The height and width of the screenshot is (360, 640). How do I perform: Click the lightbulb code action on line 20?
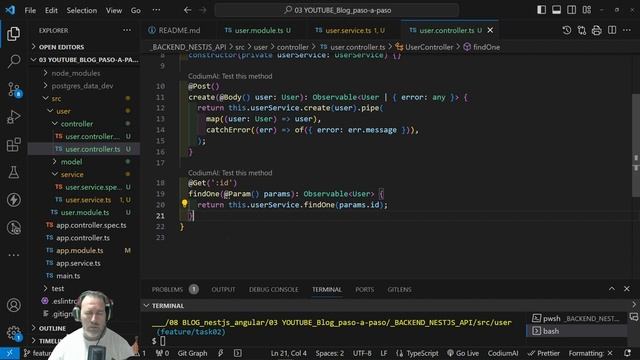tap(184, 203)
